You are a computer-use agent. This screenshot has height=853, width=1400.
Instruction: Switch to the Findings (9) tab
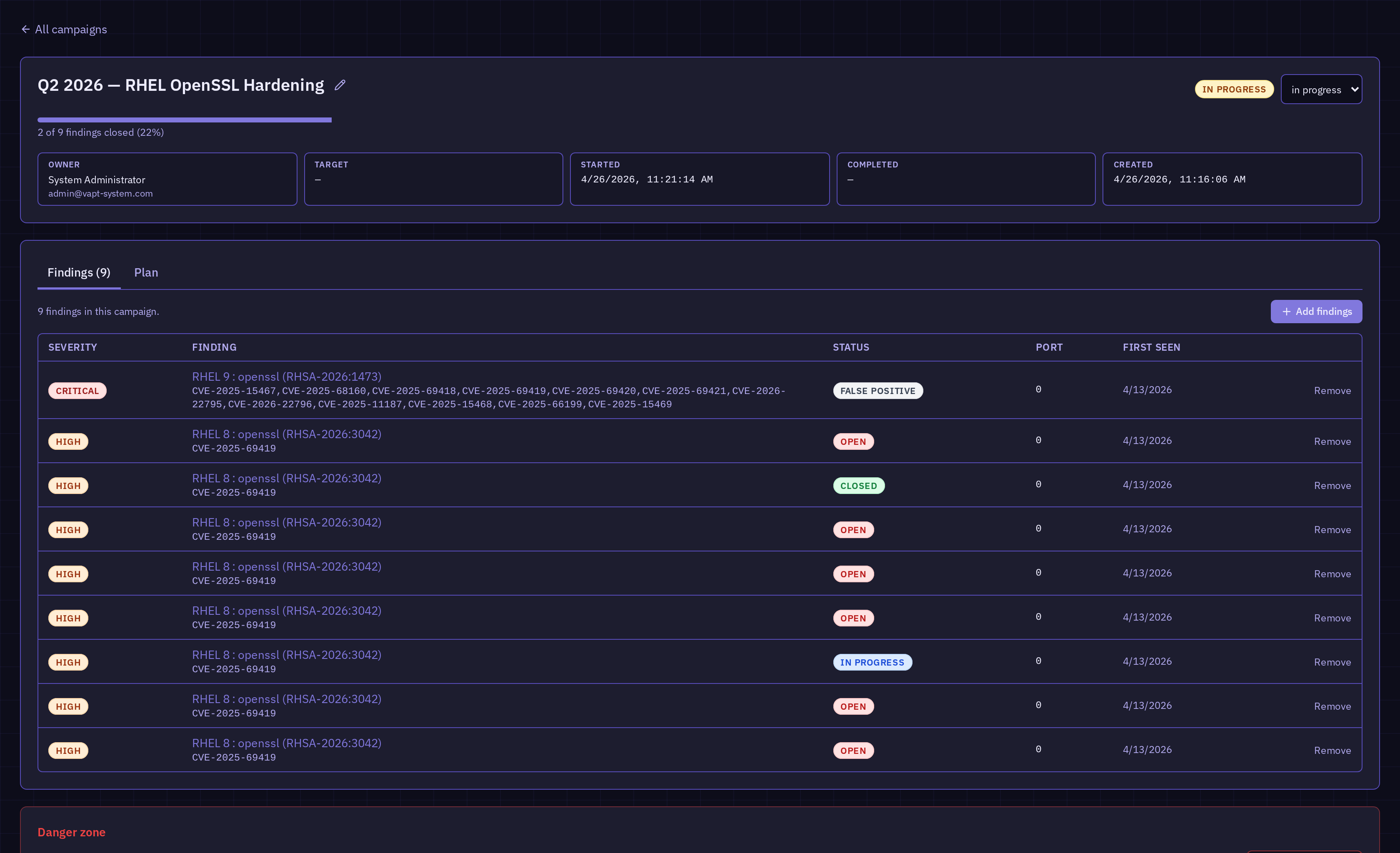point(79,272)
